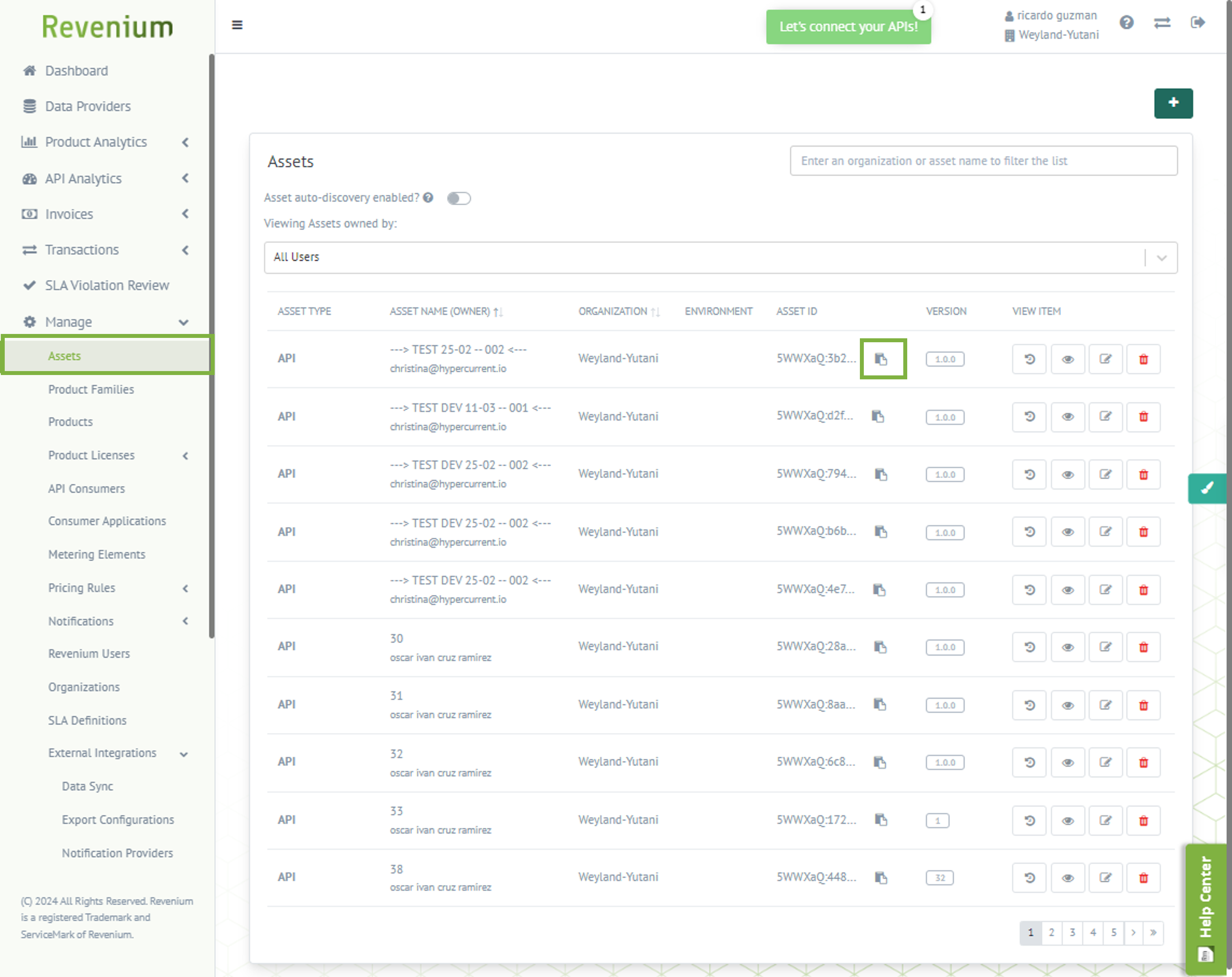Open the help question mark icon

tap(1126, 23)
